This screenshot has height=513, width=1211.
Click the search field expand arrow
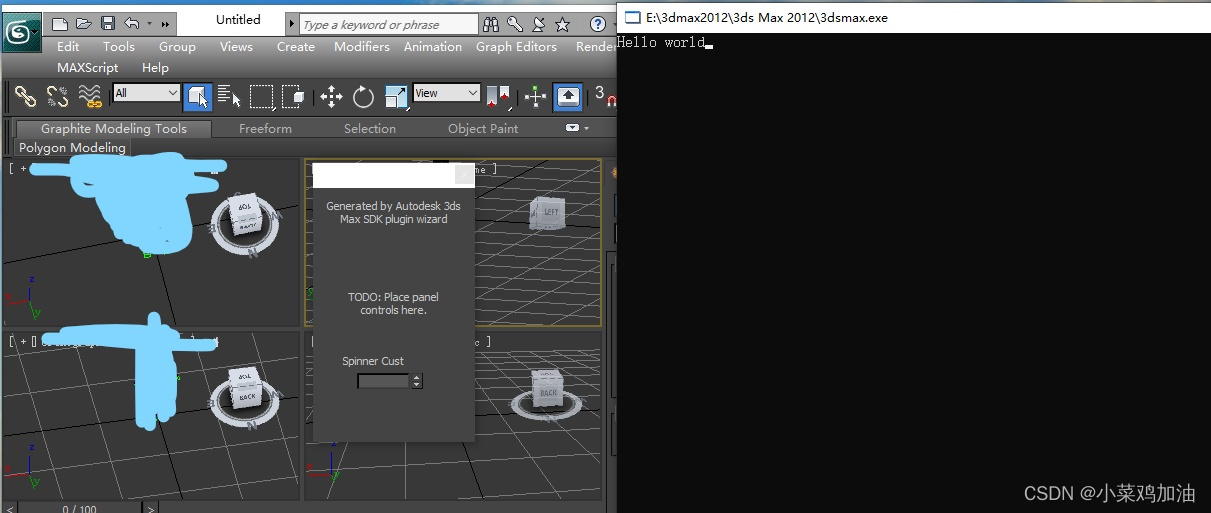[292, 24]
